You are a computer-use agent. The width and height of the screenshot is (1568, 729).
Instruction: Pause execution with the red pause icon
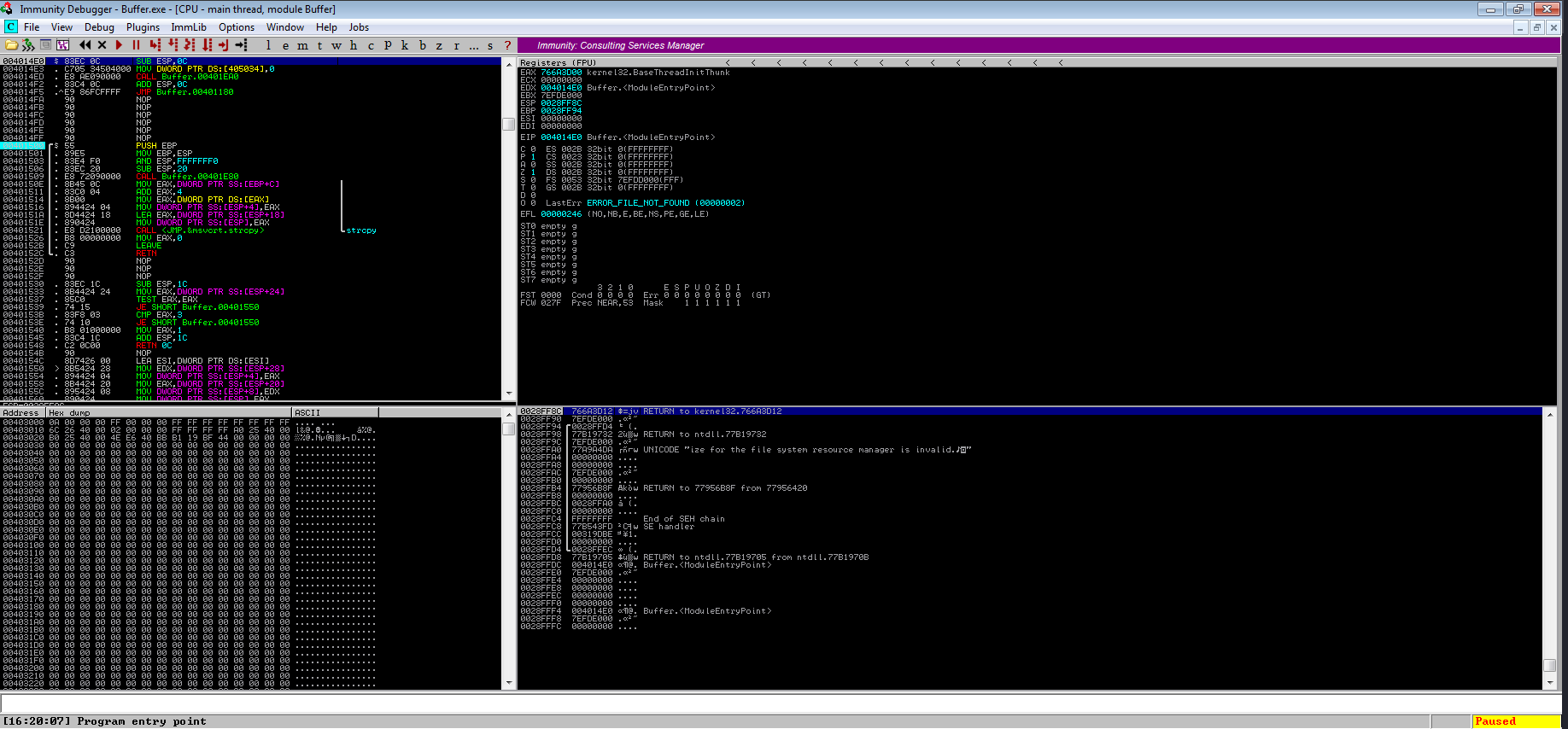point(136,45)
